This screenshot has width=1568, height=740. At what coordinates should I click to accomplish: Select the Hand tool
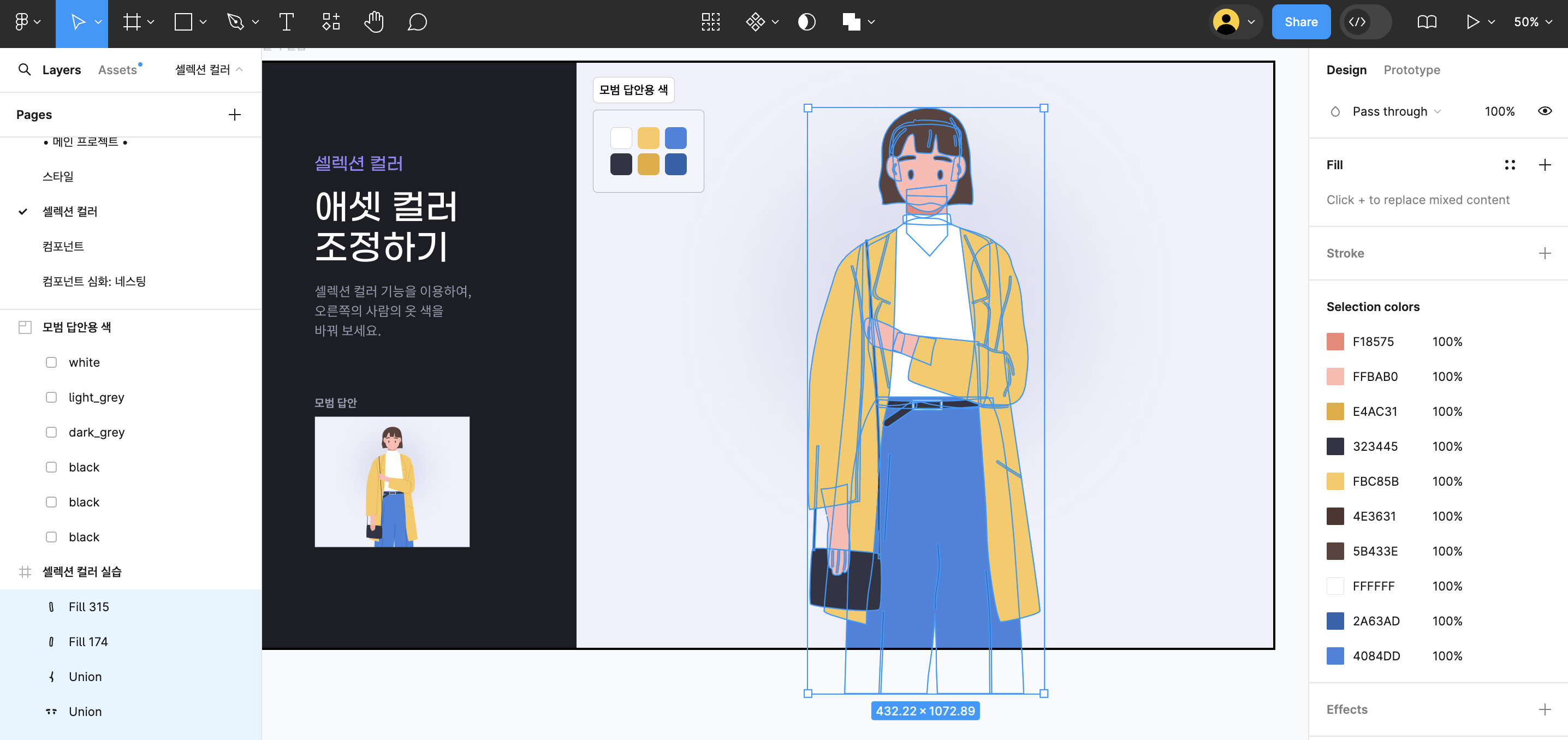pos(374,22)
